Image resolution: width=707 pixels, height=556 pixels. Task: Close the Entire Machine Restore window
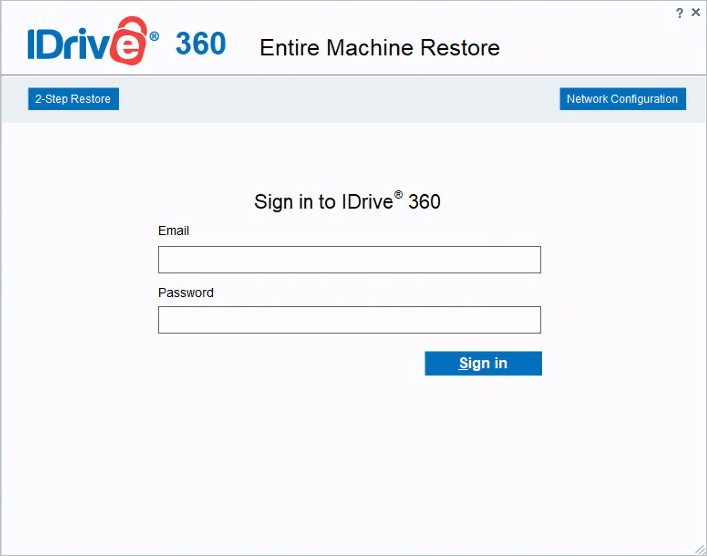tap(696, 13)
